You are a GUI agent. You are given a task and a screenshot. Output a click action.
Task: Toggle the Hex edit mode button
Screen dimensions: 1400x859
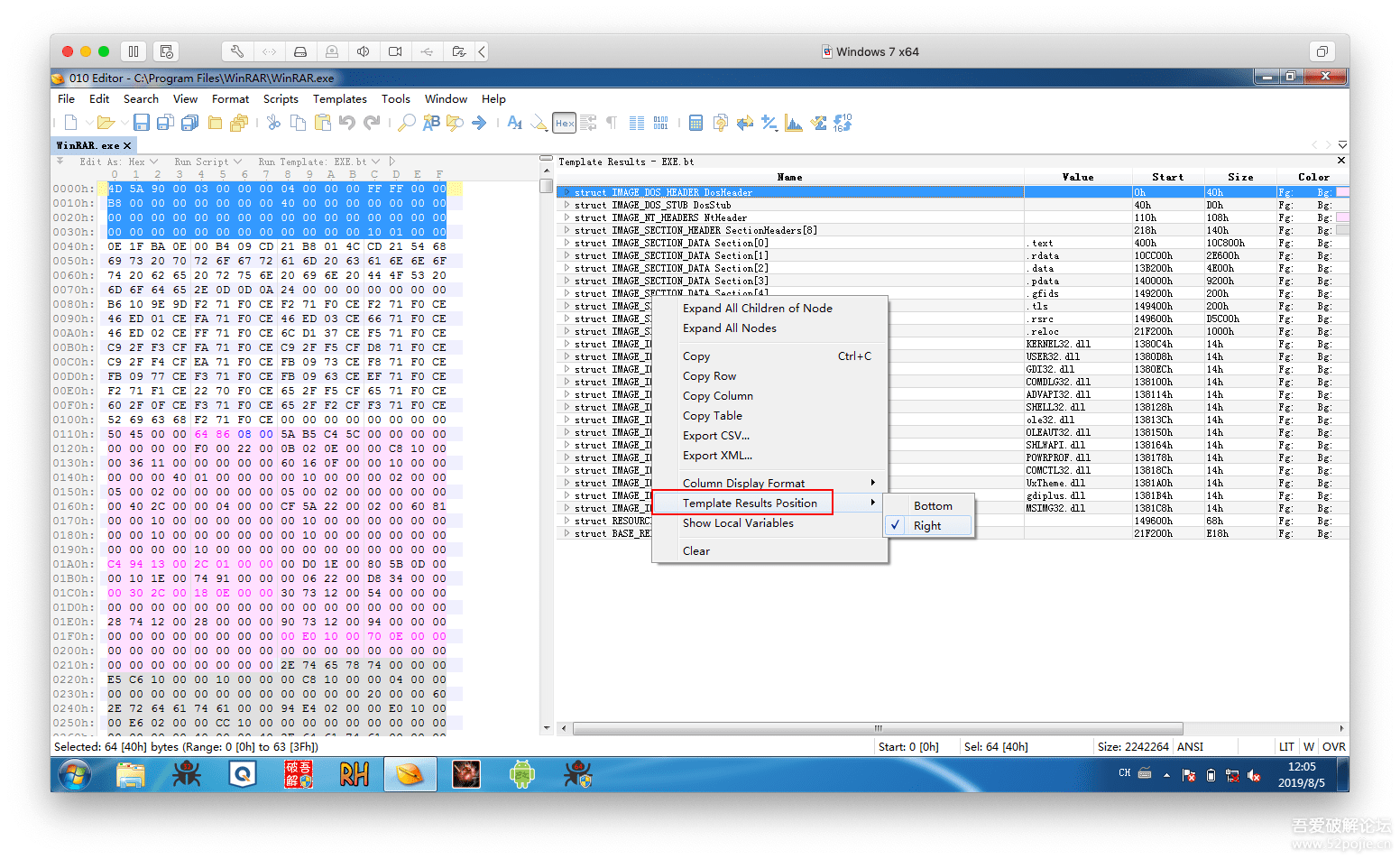tap(565, 122)
